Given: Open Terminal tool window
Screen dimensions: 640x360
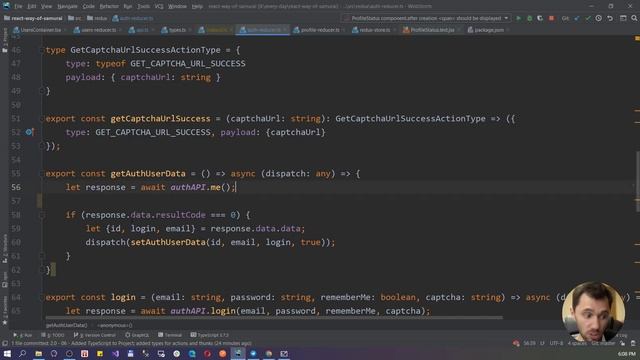Looking at the screenshot, I should [x=170, y=335].
